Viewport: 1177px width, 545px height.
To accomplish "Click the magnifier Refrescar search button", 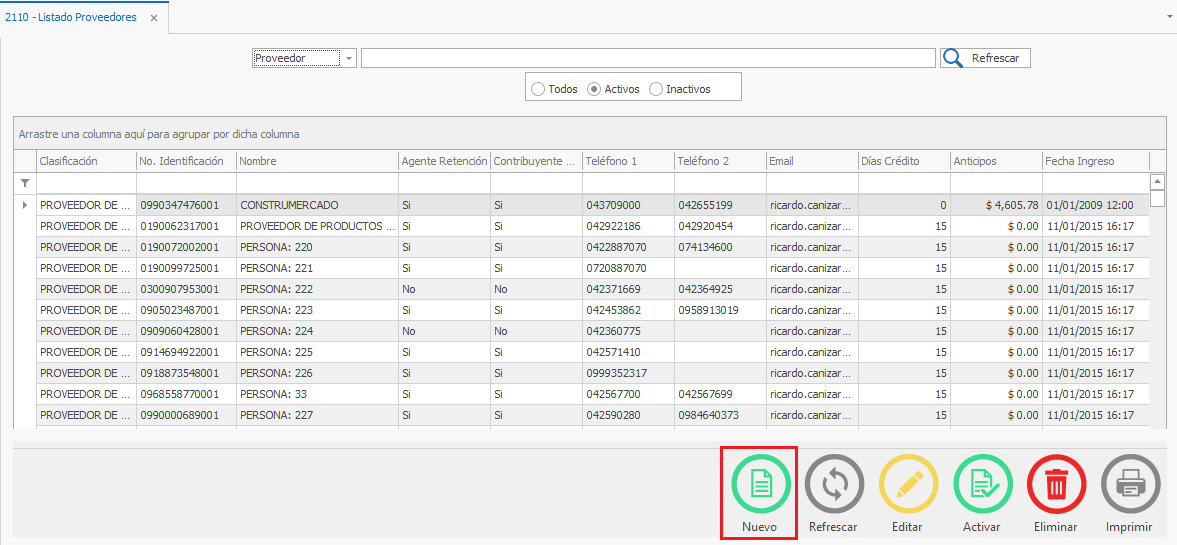I will pos(985,58).
